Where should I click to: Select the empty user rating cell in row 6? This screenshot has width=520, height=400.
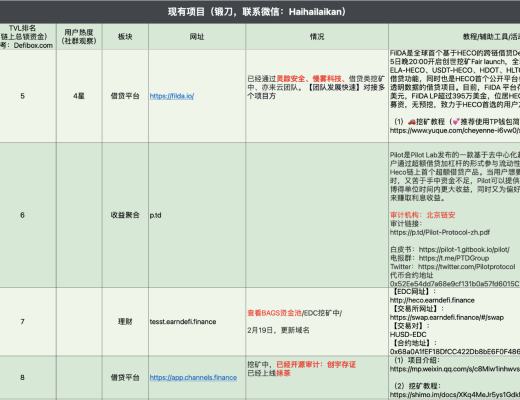coord(79,215)
